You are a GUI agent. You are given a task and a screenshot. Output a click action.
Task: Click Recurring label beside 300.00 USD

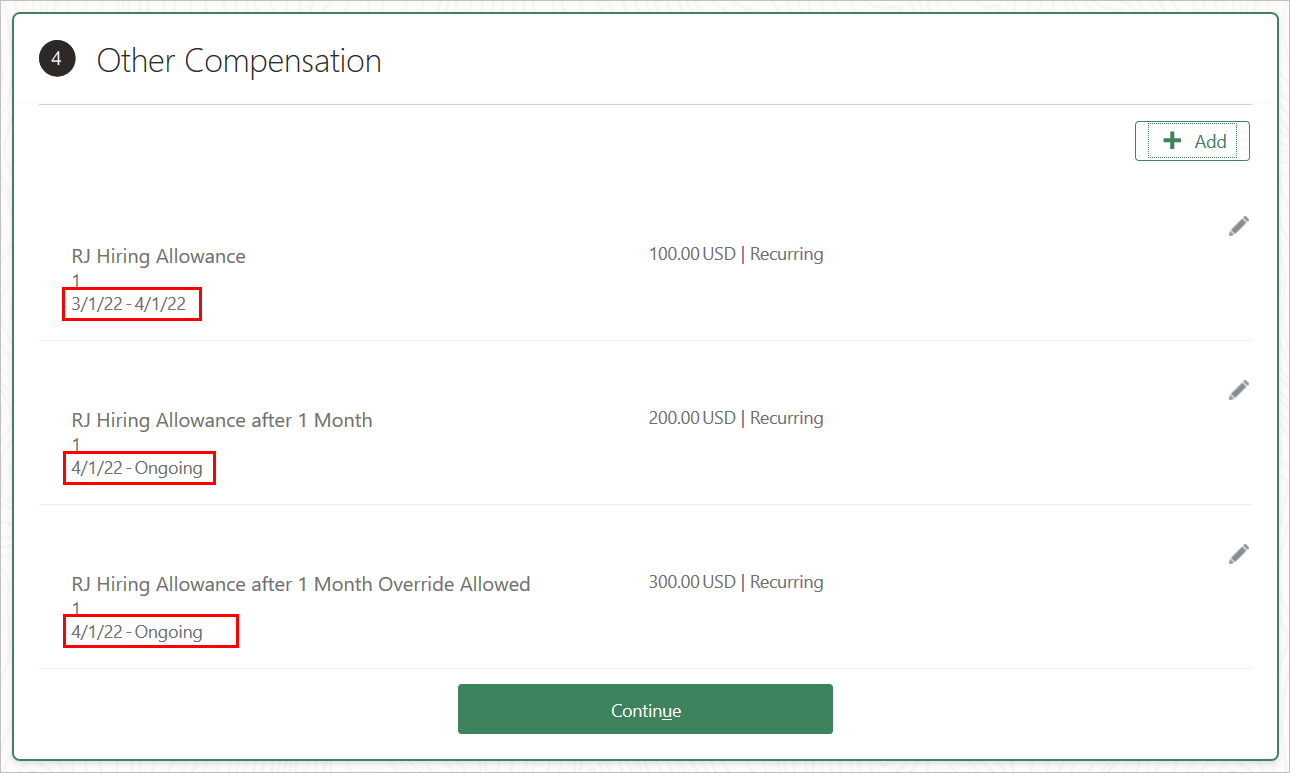(787, 582)
